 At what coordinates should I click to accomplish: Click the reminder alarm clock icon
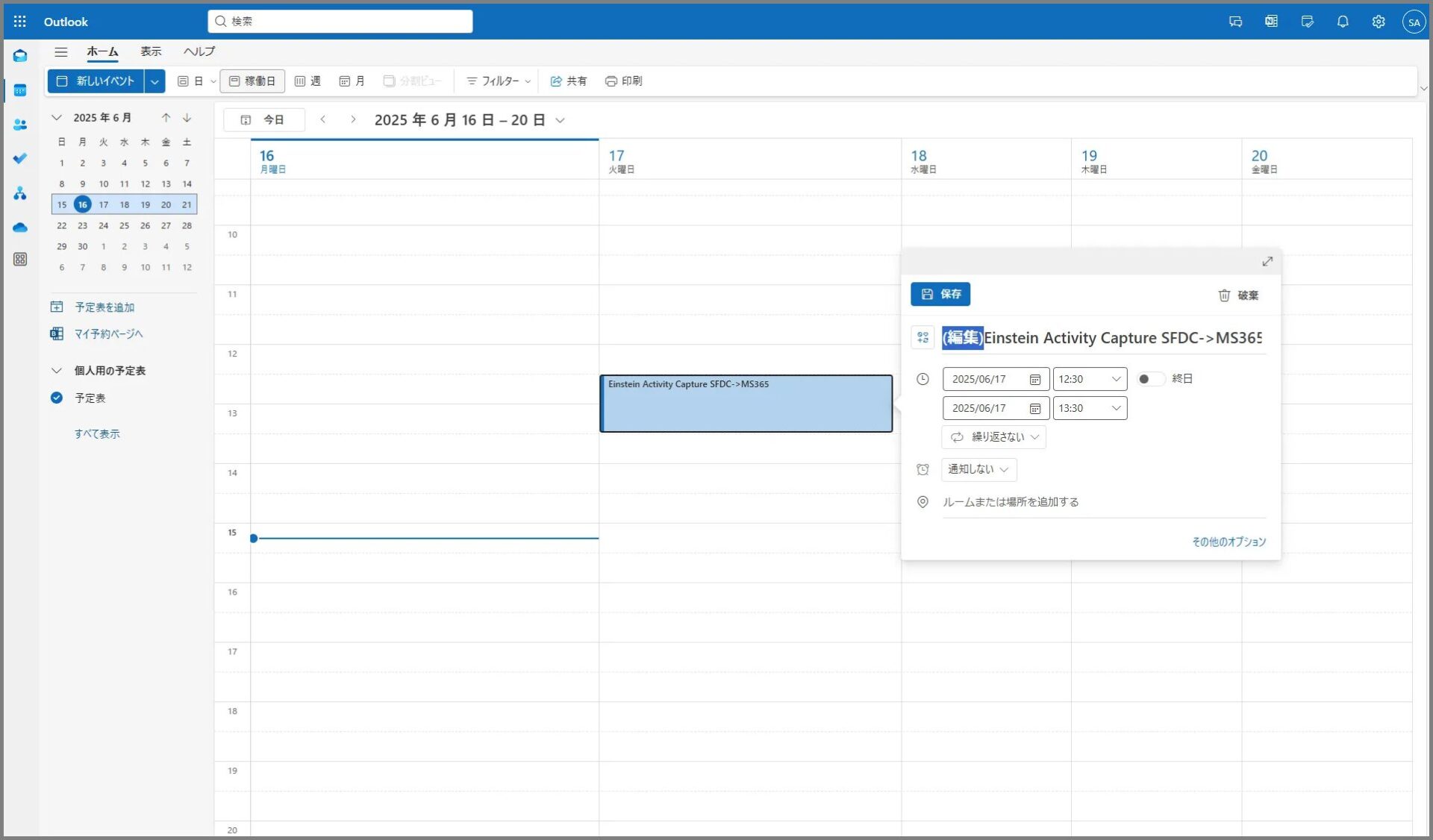(x=922, y=469)
